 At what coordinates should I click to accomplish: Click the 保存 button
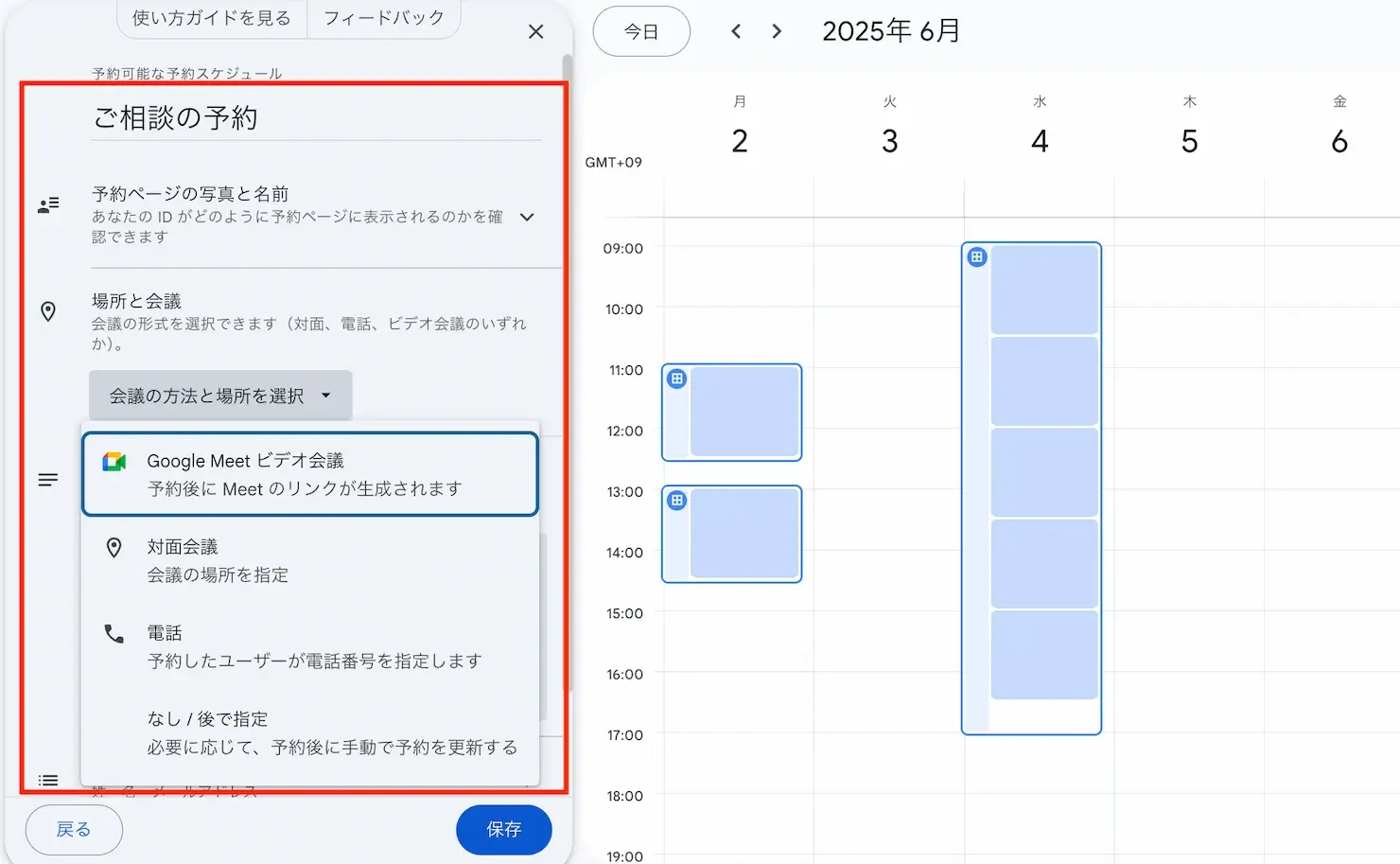click(503, 830)
